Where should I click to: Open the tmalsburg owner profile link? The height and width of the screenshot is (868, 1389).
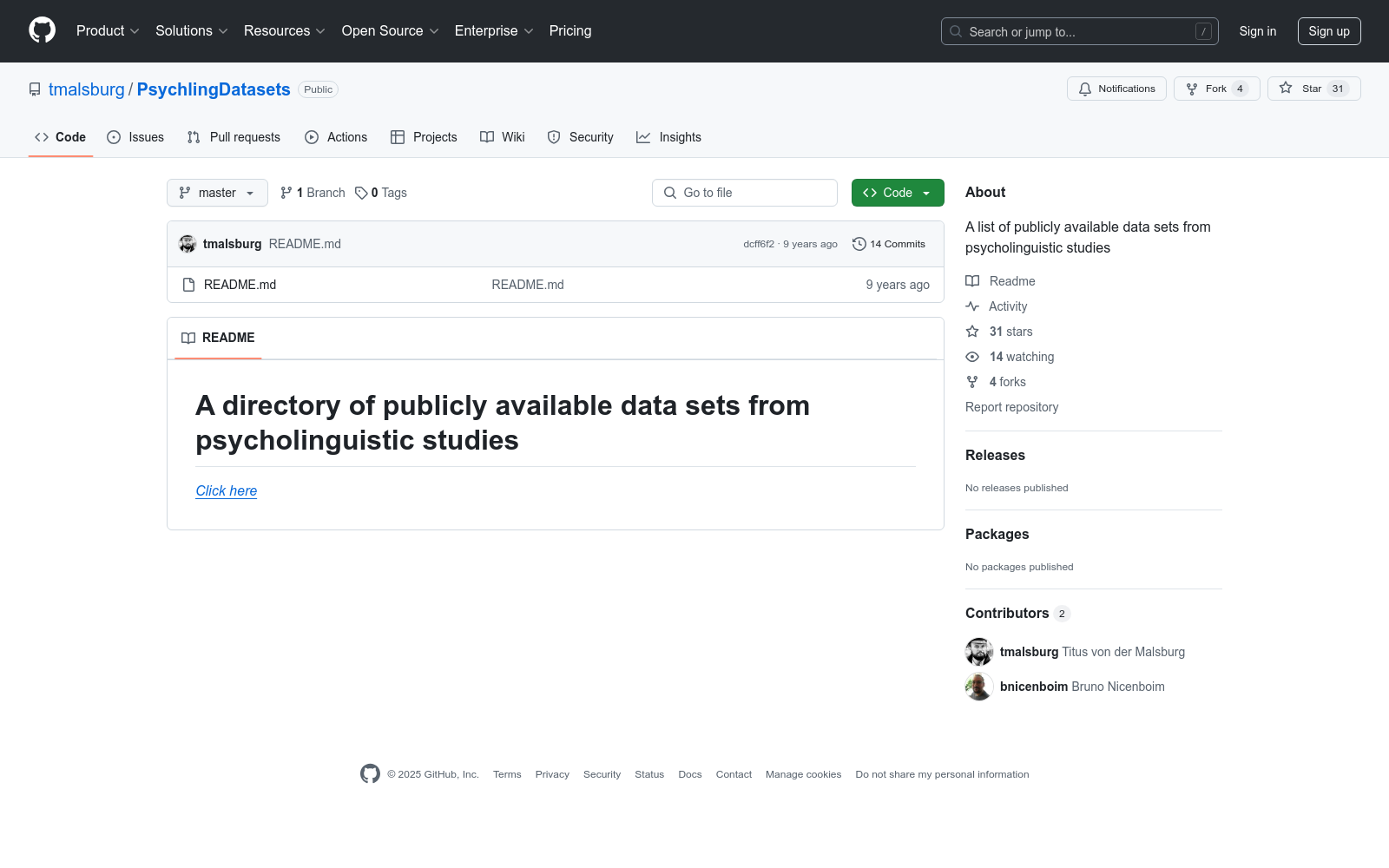point(87,89)
